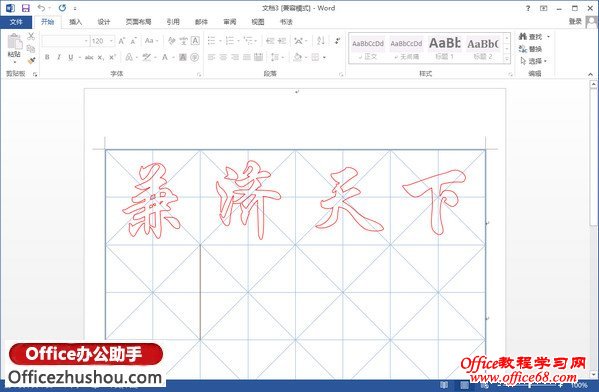Open ribbon display options icon
Viewport: 599px width, 392px height.
click(x=544, y=8)
